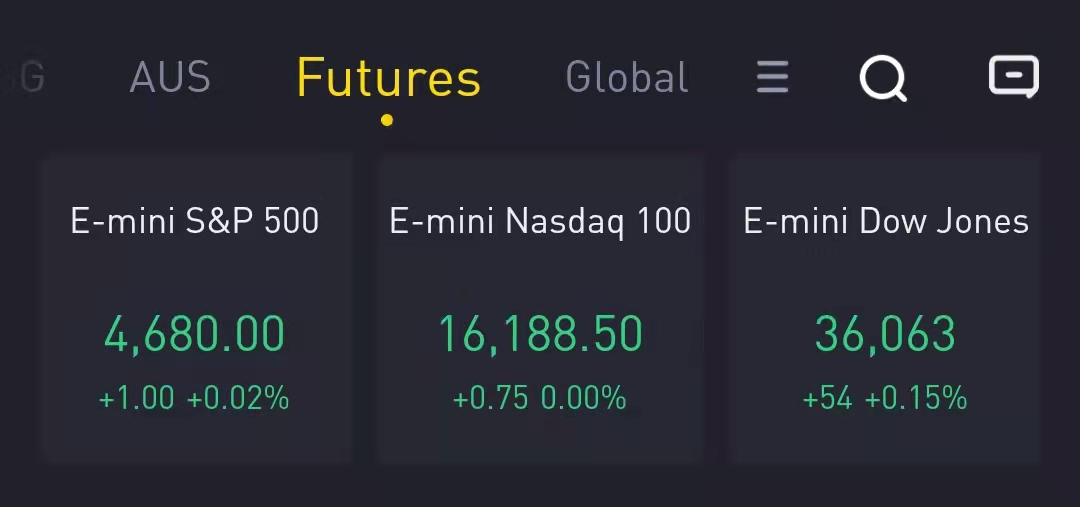1080x507 pixels.
Task: Tap the +0.75 0.00% change text
Action: coord(539,399)
